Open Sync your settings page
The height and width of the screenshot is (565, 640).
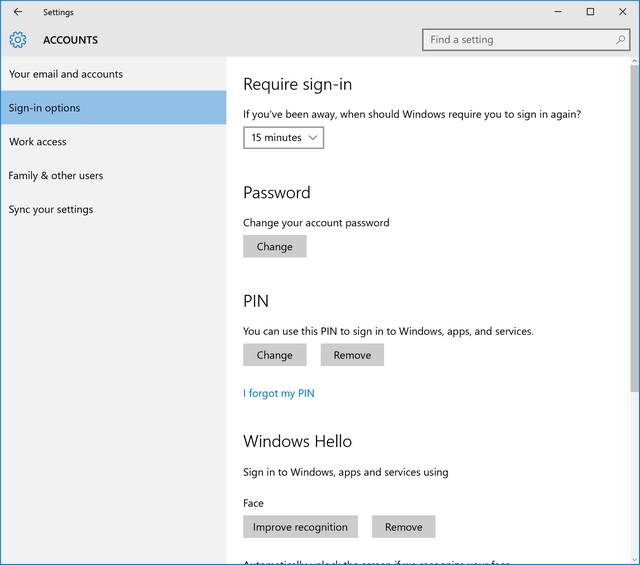(x=113, y=209)
